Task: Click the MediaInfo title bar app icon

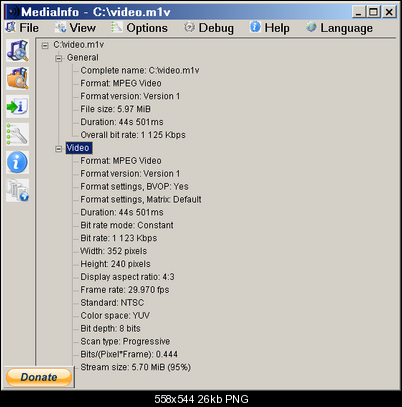Action: (x=12, y=12)
